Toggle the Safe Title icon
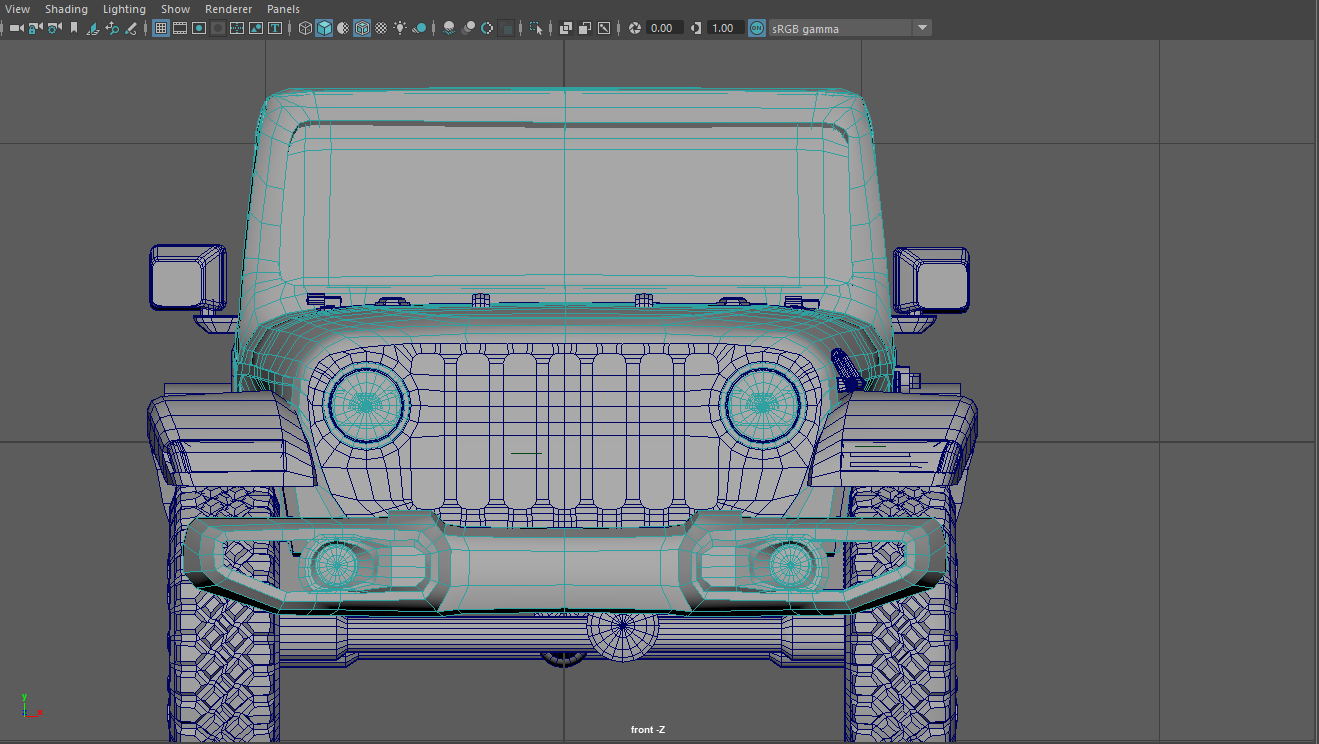 click(274, 28)
